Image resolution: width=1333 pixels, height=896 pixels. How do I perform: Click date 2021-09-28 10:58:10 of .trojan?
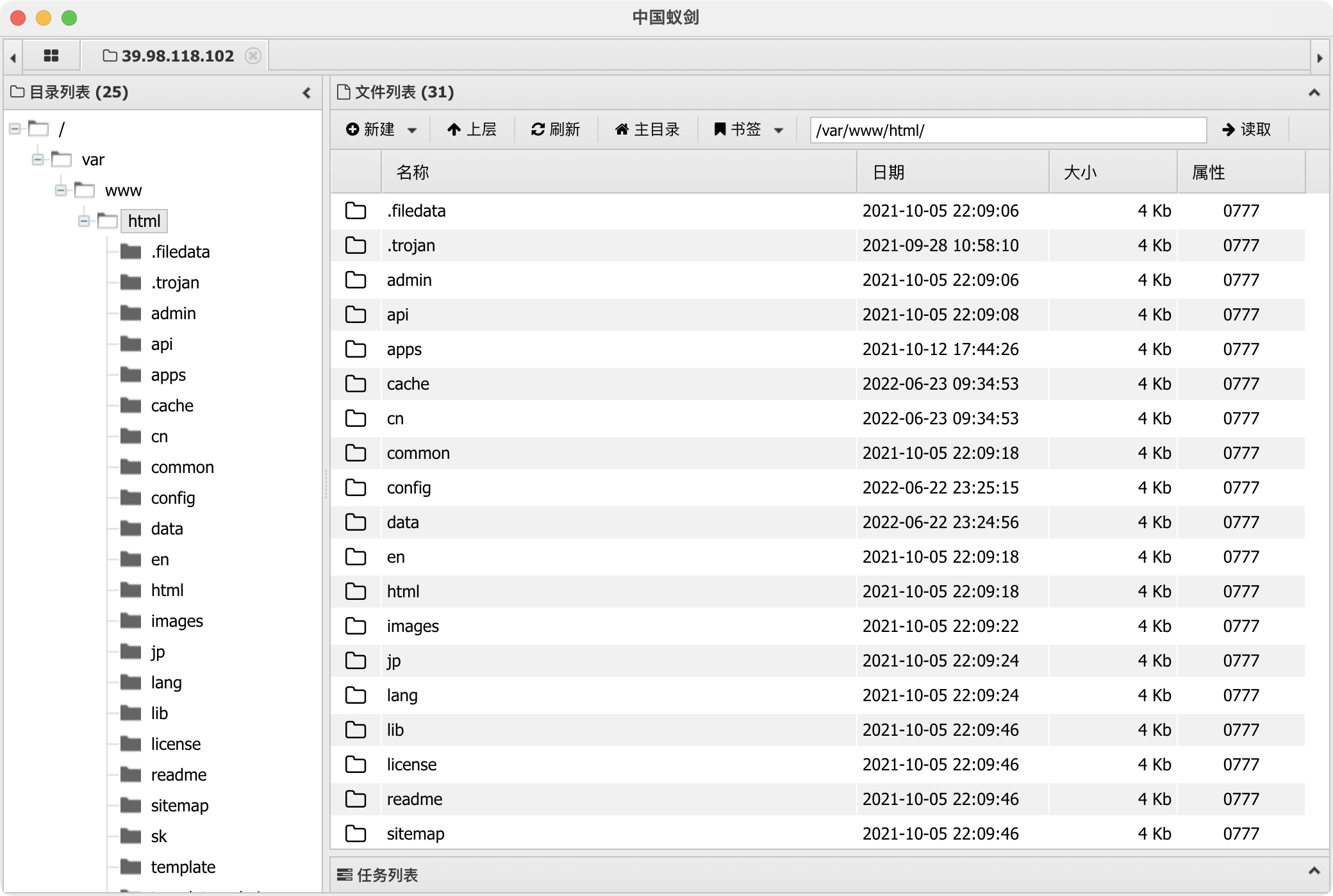coord(941,245)
